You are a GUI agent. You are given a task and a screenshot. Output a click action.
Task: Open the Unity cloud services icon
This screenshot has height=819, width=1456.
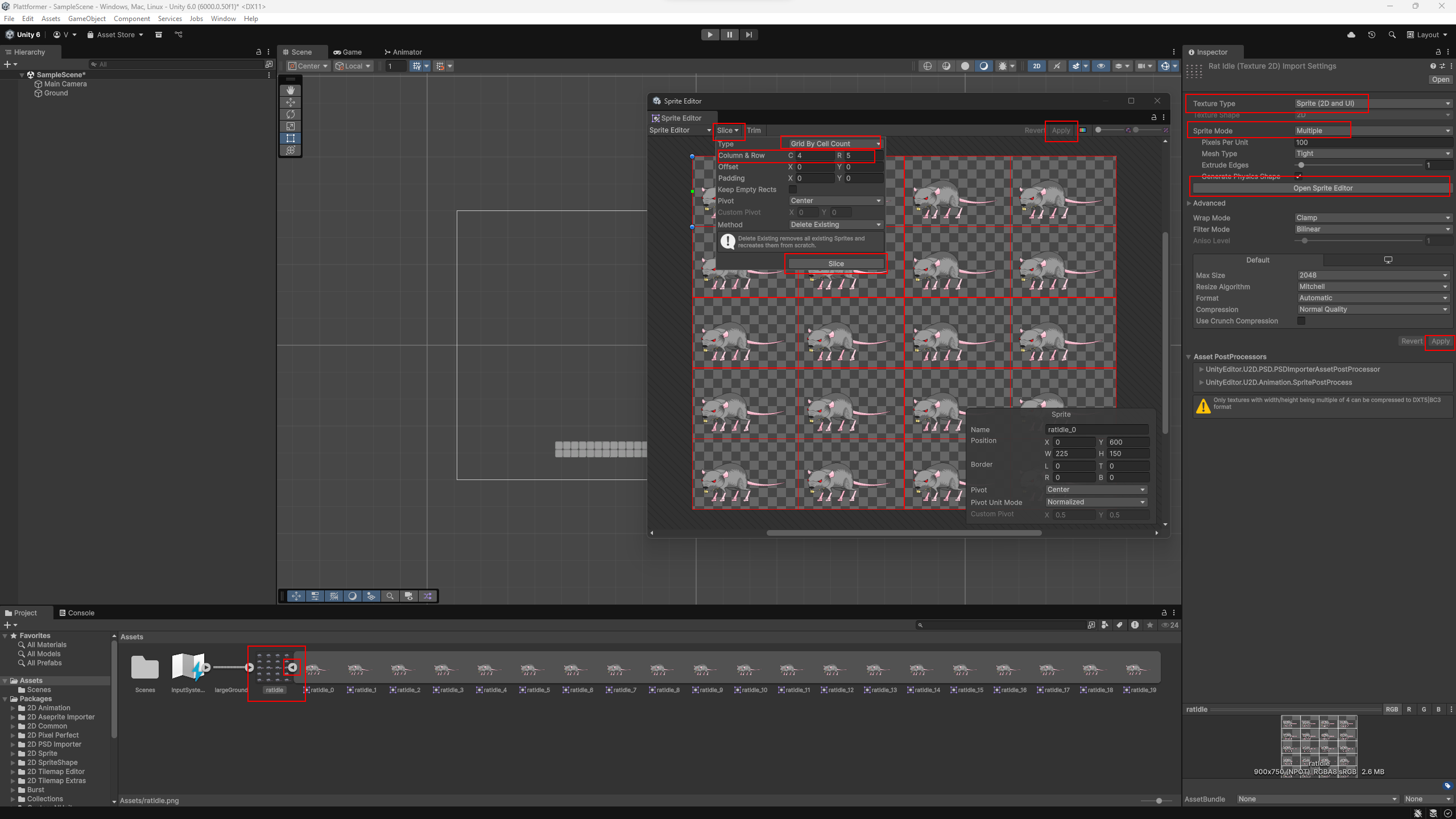[x=1351, y=35]
